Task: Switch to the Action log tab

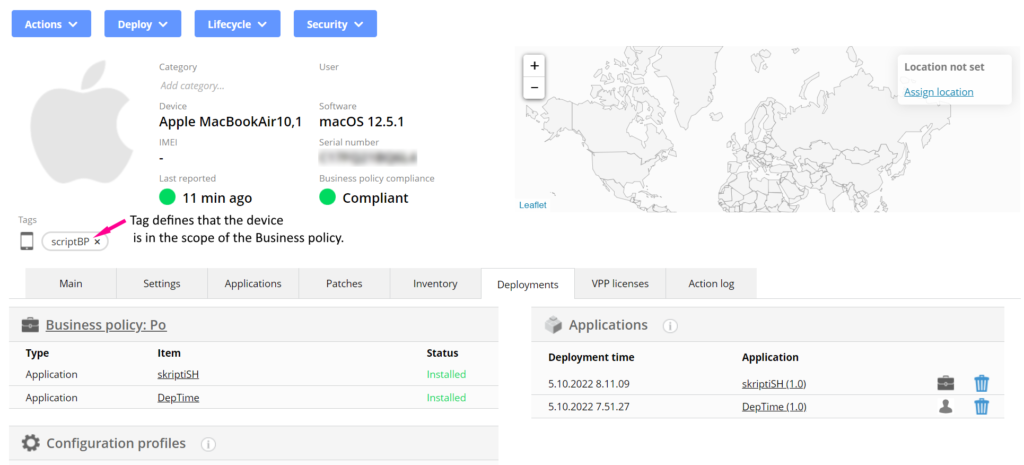Action: point(711,284)
